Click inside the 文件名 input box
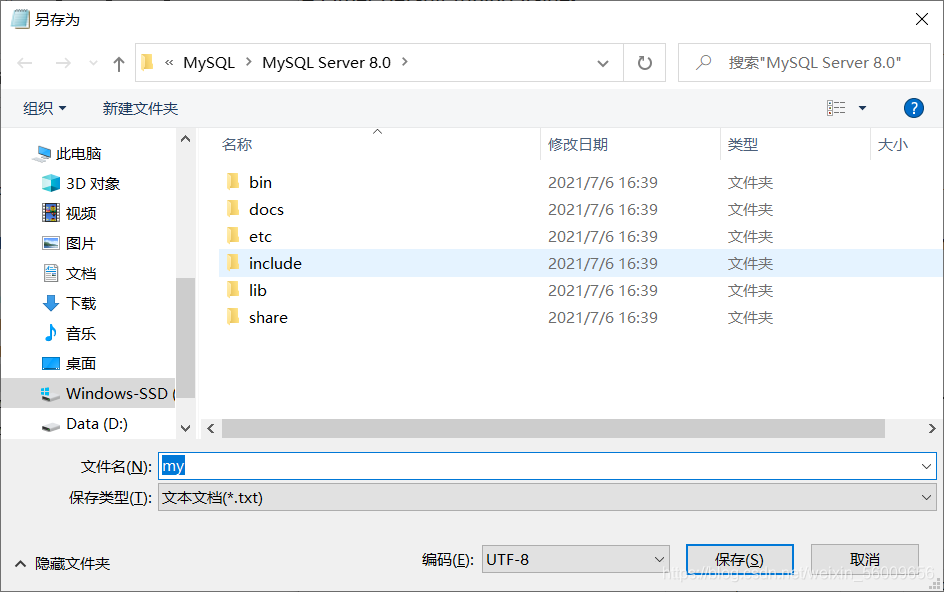 (x=400, y=465)
